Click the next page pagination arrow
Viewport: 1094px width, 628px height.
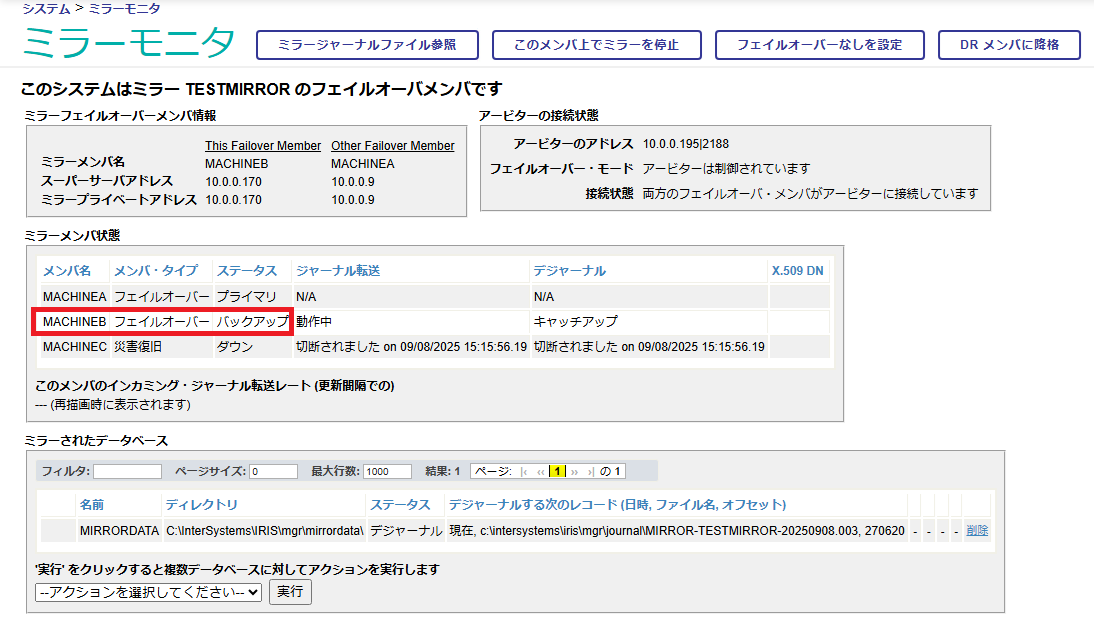(575, 471)
